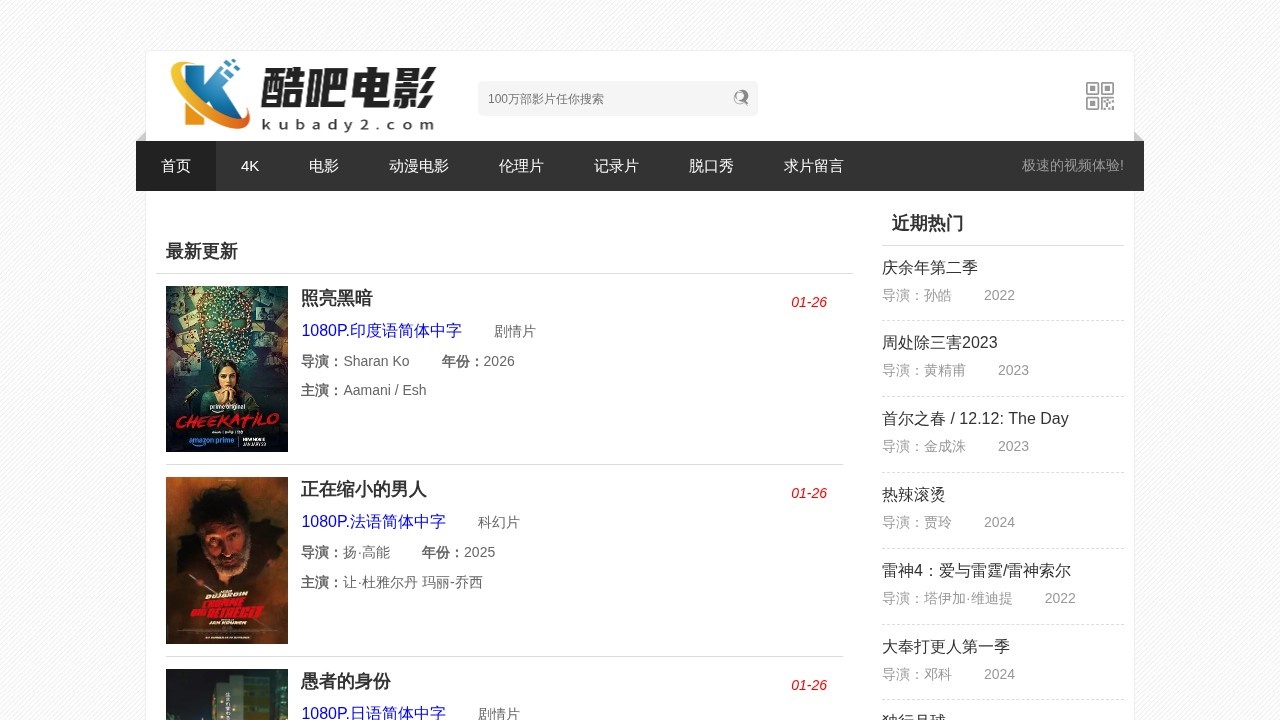Open the QR code icon at top right
This screenshot has height=720, width=1280.
pos(1100,96)
